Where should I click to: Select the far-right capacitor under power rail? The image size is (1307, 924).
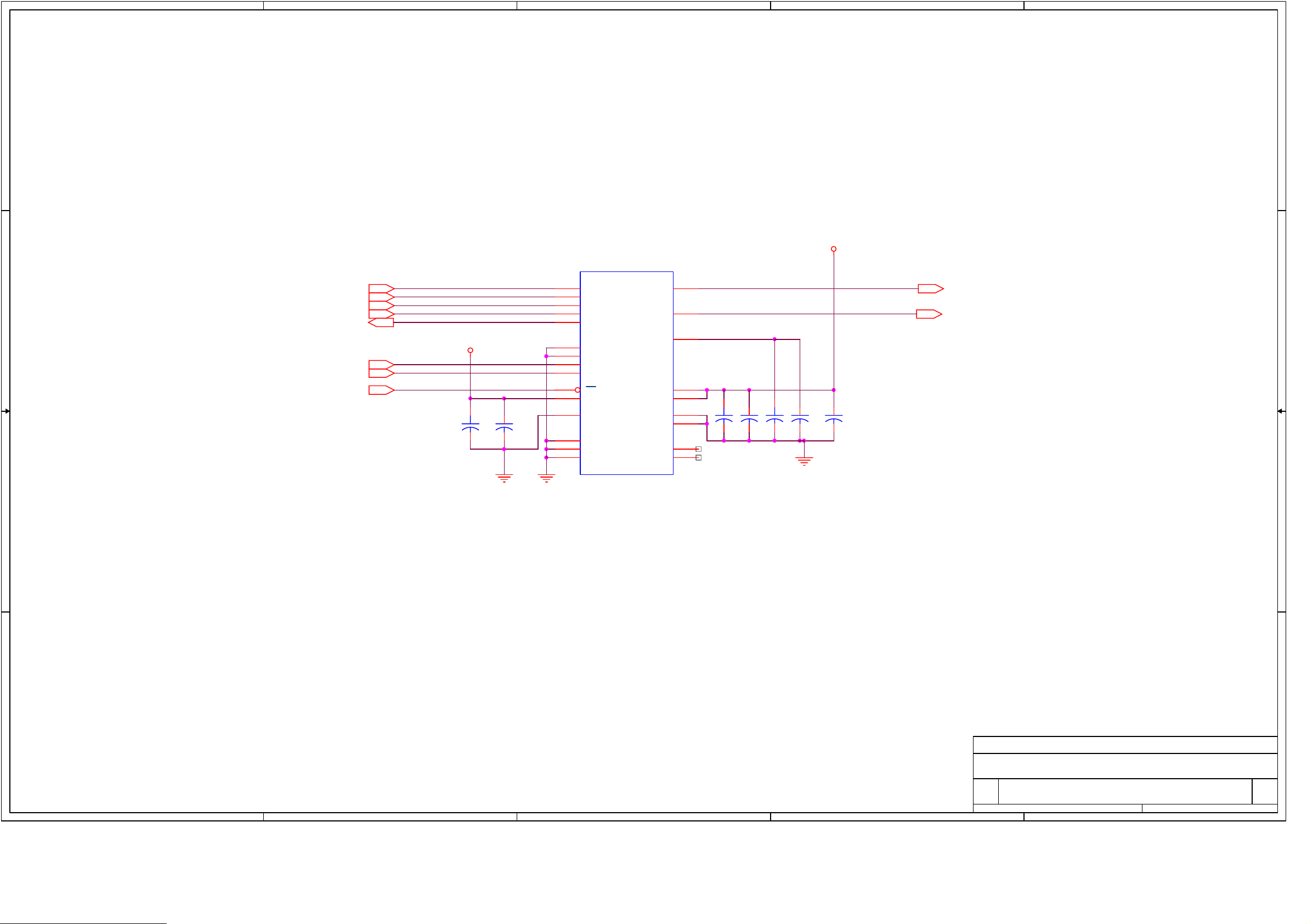(833, 418)
